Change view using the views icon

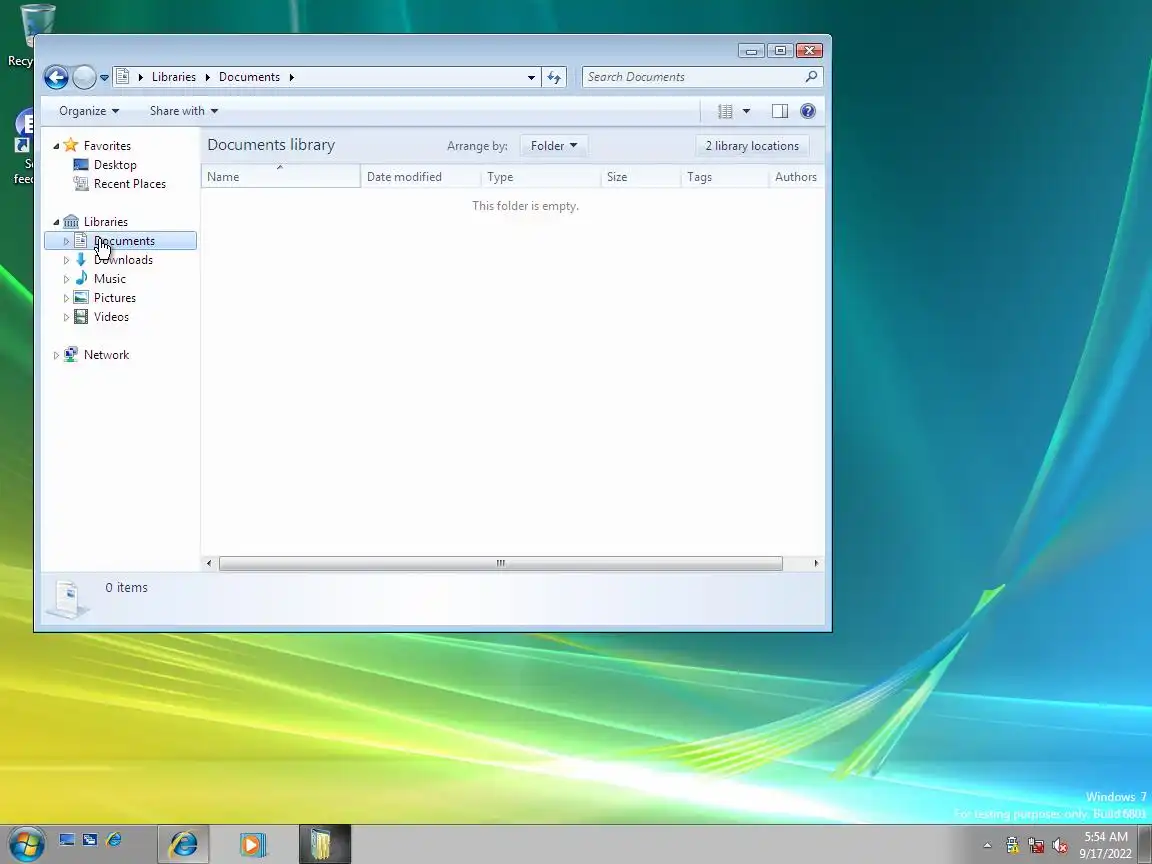coord(725,111)
